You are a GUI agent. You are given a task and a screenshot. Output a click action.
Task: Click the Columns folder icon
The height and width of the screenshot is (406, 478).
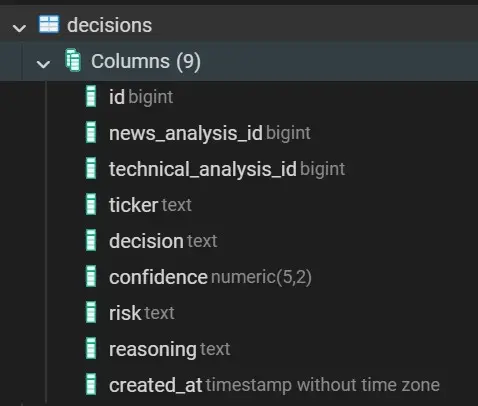[x=73, y=60]
